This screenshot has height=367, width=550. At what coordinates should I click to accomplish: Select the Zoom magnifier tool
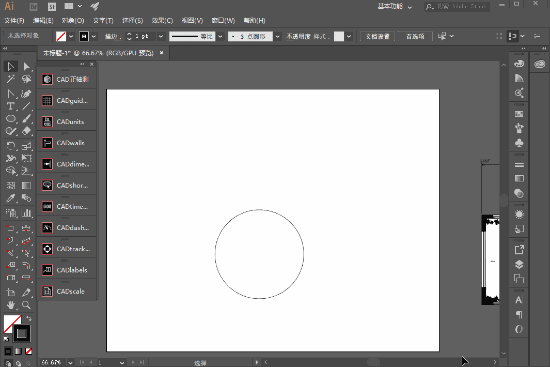(x=26, y=305)
